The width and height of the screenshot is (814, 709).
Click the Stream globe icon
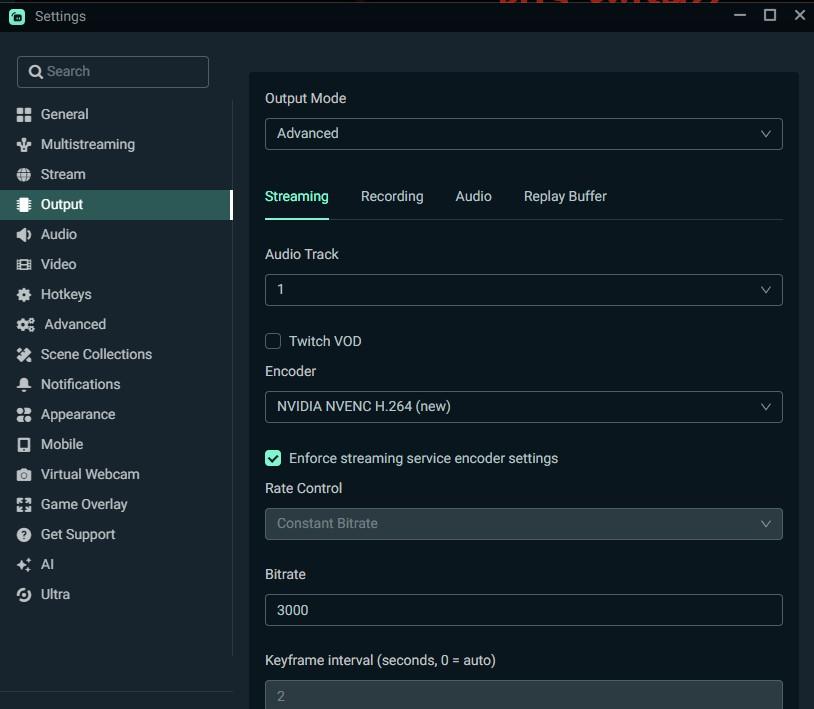click(x=24, y=175)
